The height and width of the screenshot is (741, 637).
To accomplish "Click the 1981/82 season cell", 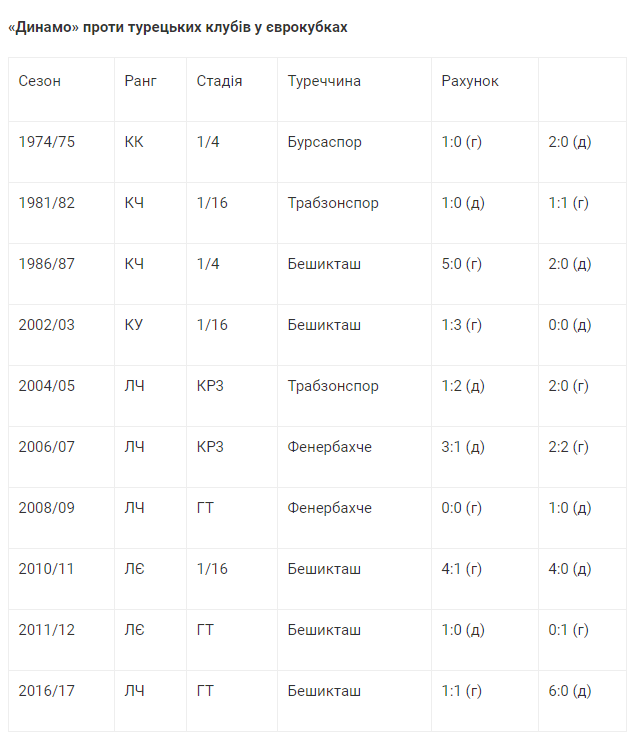I will 47,203.
